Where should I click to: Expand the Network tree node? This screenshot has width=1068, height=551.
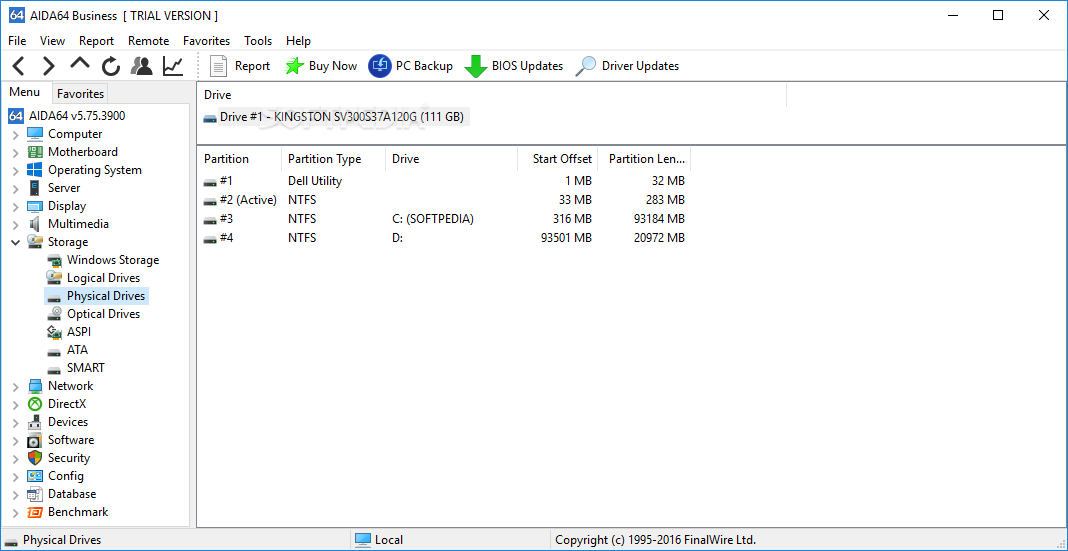tap(16, 387)
